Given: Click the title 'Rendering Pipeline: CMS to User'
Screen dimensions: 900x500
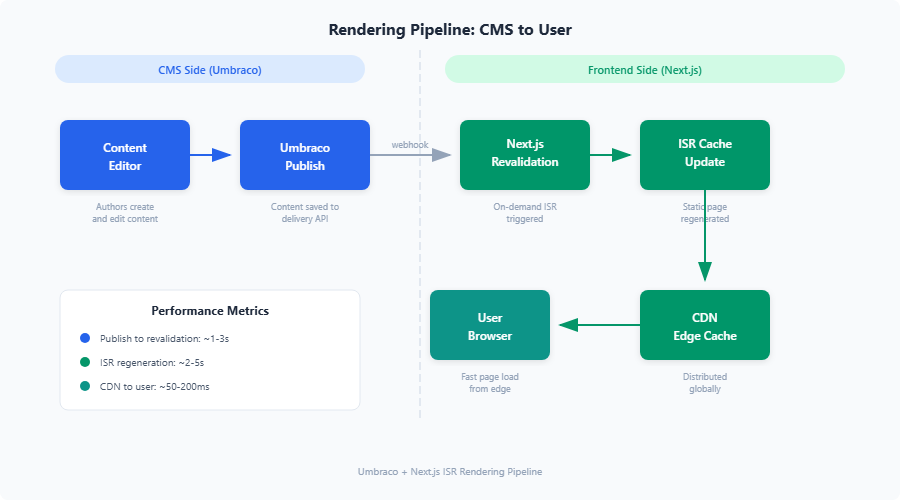Looking at the screenshot, I should pos(450,30).
